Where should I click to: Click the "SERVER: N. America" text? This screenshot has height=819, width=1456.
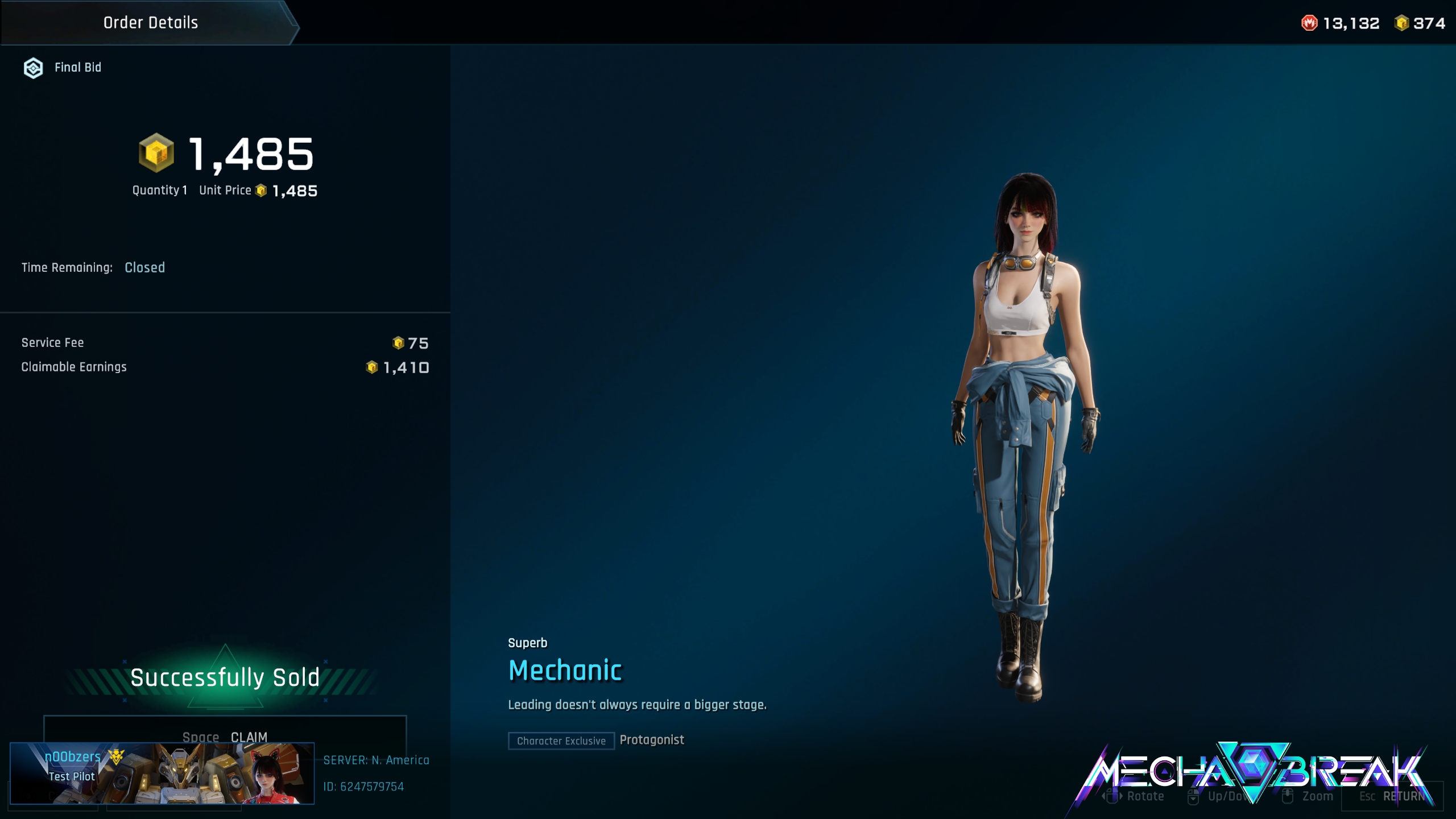(377, 760)
